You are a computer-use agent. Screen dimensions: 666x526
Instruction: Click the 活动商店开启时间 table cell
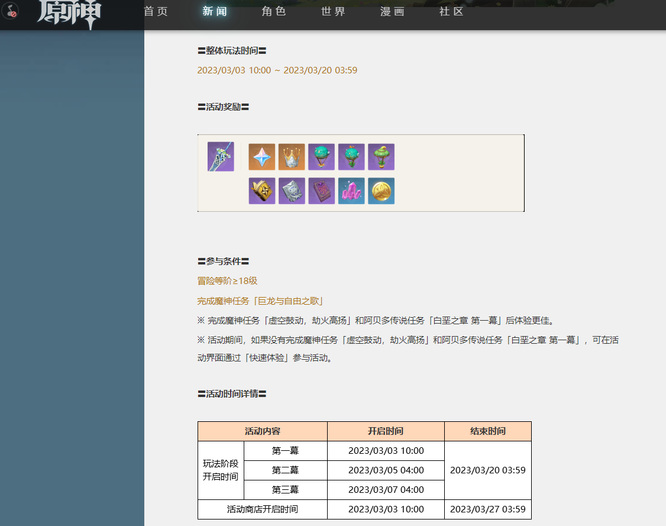(x=262, y=509)
